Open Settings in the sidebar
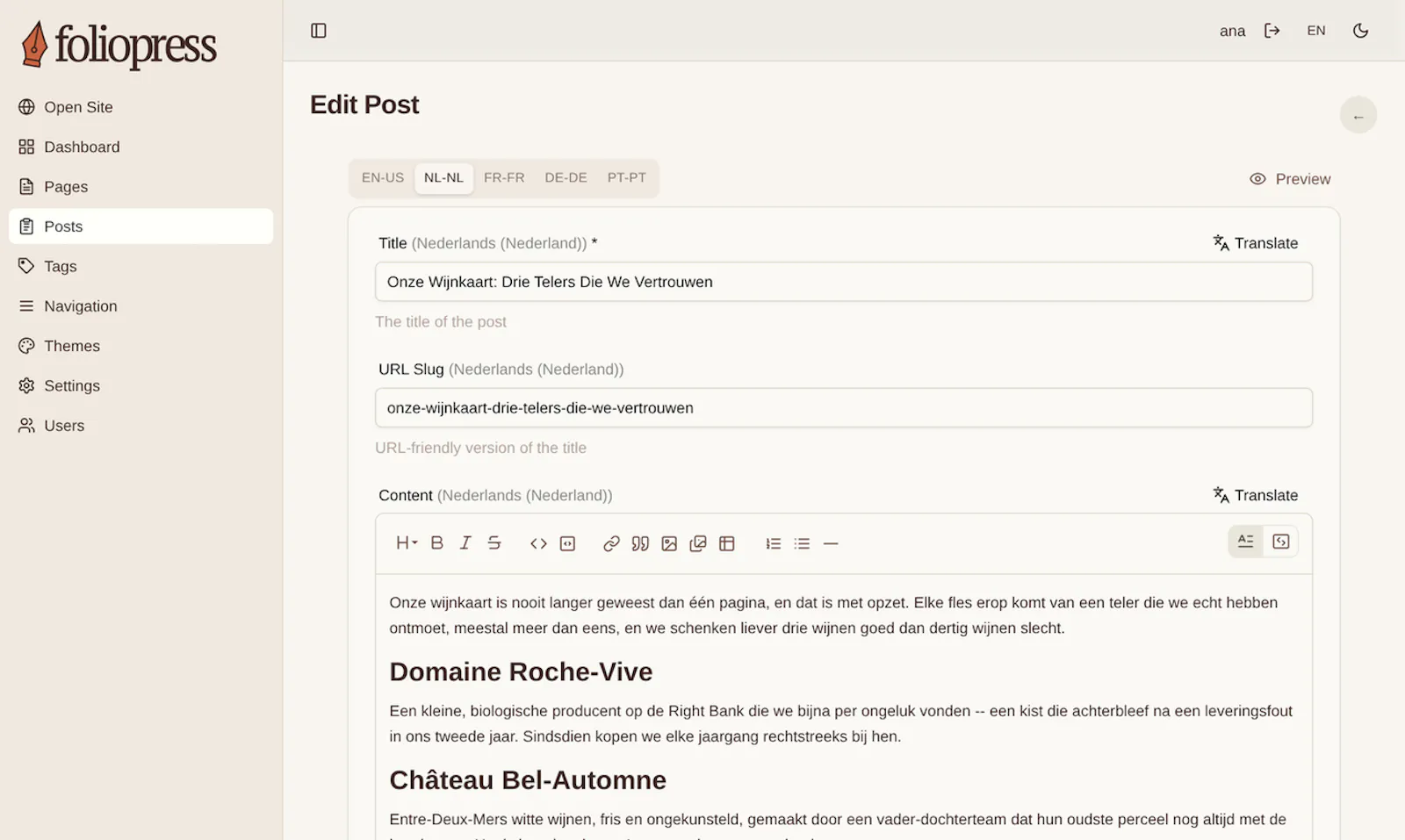 click(140, 385)
